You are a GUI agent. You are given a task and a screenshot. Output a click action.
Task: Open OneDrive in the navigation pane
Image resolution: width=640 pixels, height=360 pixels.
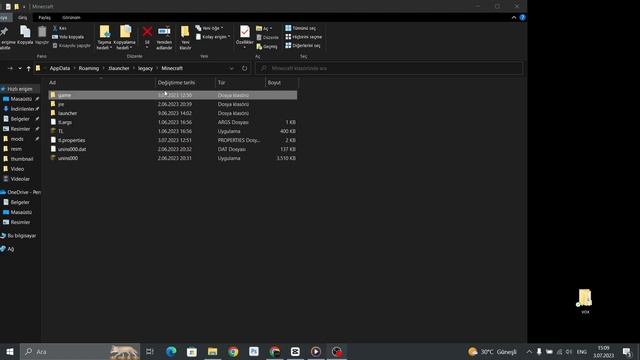pos(20,192)
